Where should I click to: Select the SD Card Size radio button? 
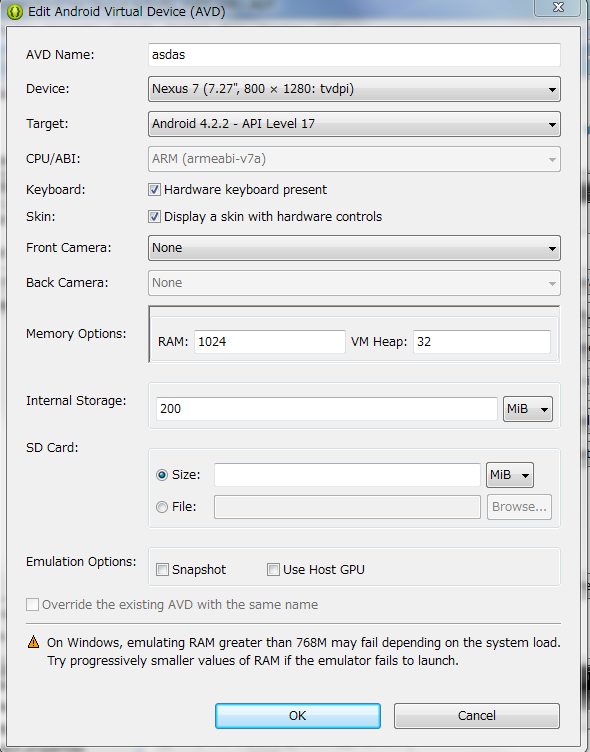(162, 475)
